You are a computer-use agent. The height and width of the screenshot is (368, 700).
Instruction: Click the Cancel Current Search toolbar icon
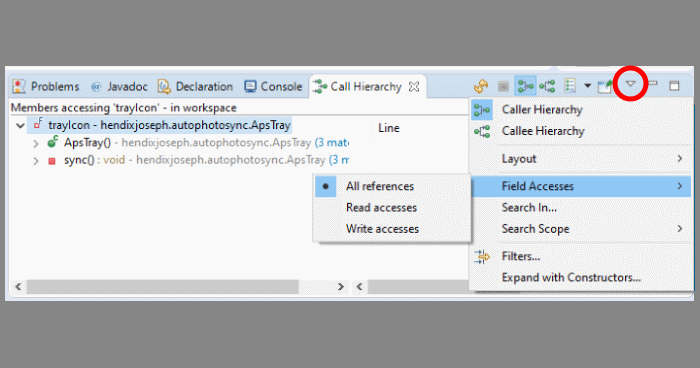503,86
